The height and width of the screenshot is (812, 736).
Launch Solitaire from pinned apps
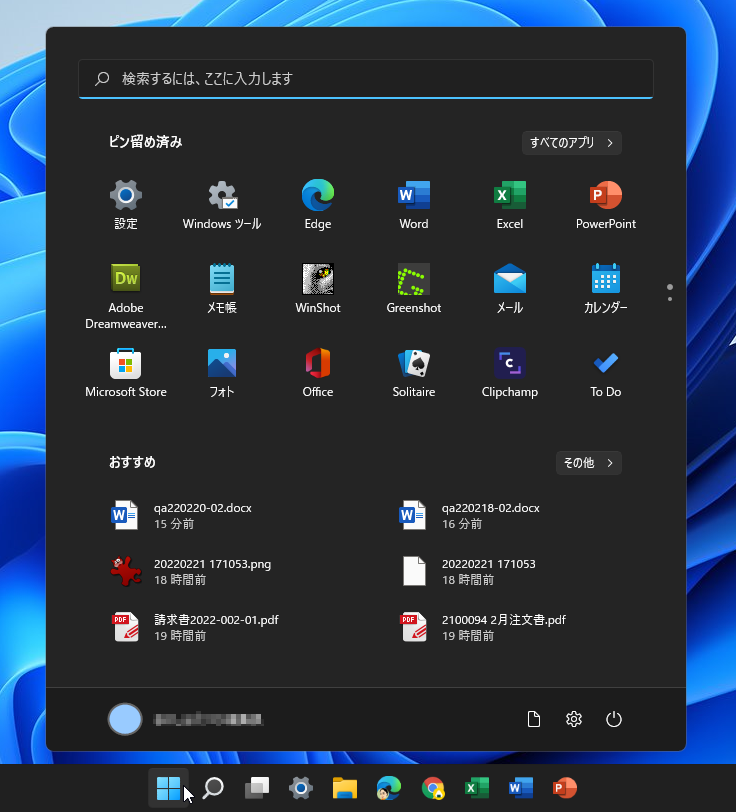click(x=413, y=372)
